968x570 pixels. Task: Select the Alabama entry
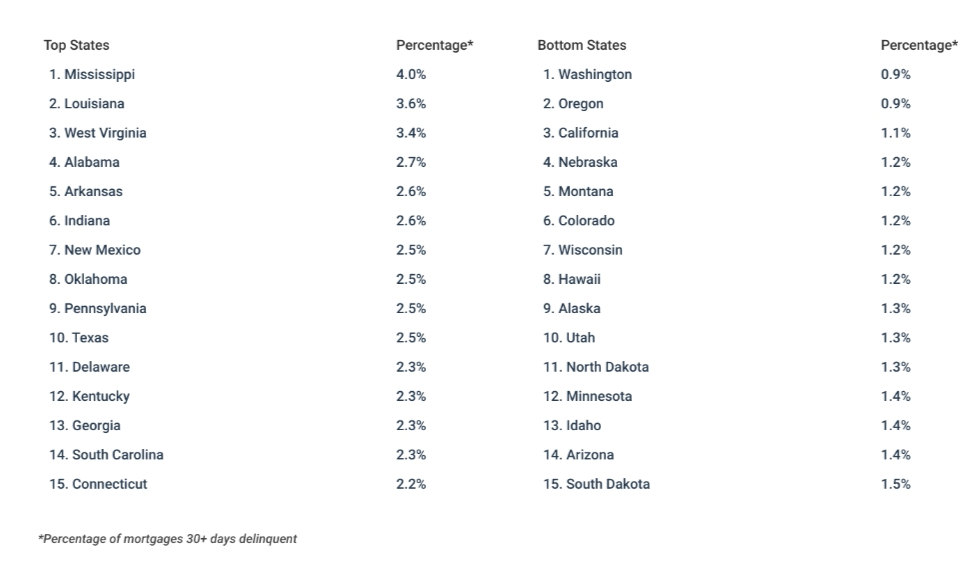84,162
